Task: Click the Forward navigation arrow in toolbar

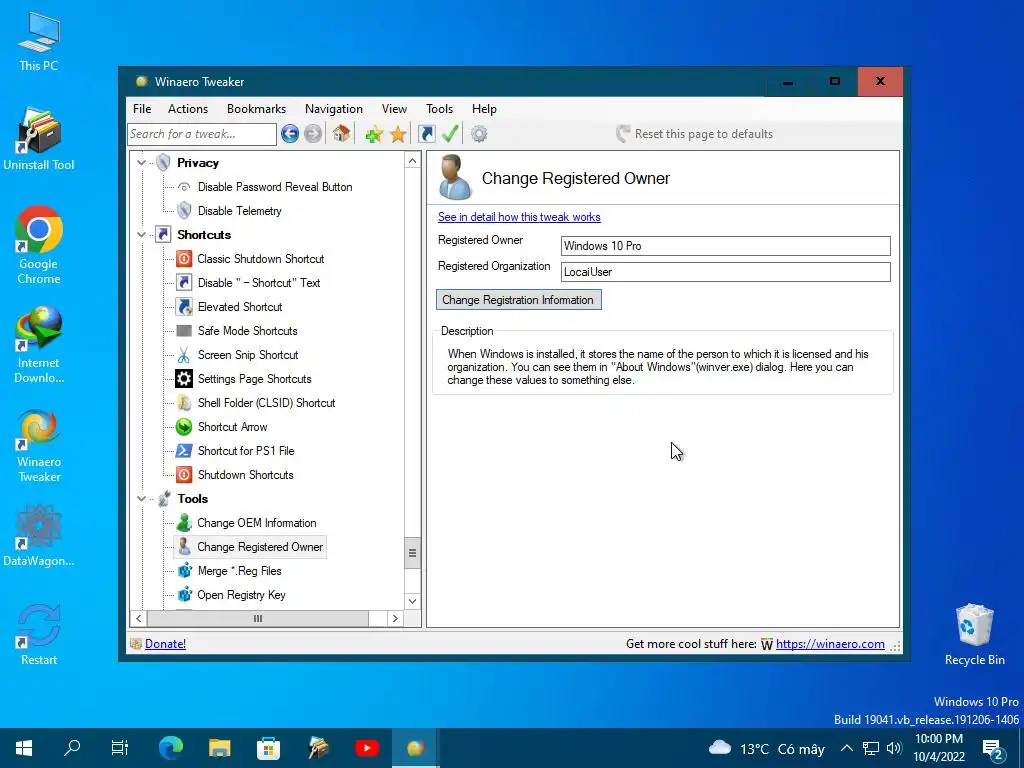Action: pos(313,134)
